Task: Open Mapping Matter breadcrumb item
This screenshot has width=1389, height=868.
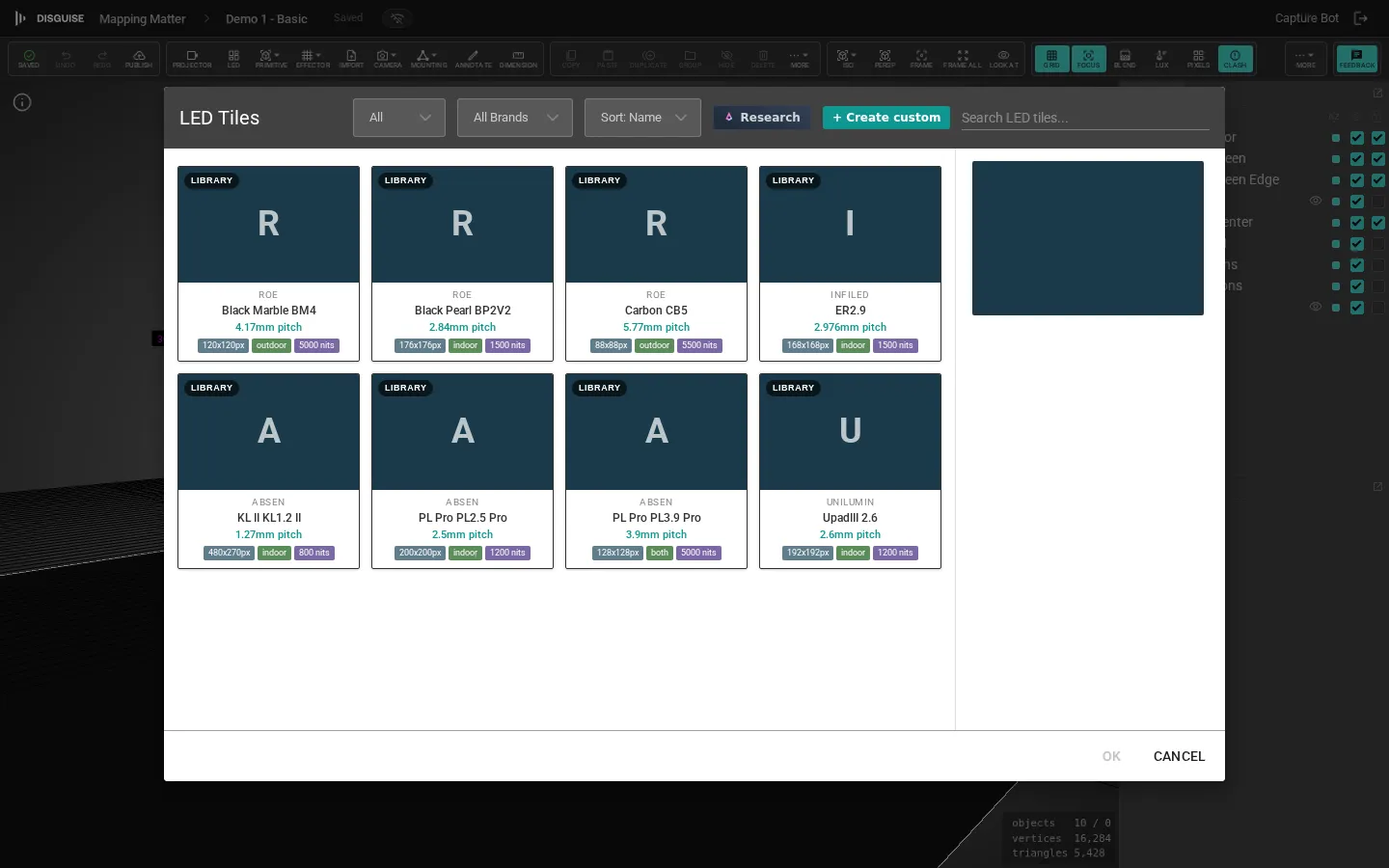Action: pos(142,18)
